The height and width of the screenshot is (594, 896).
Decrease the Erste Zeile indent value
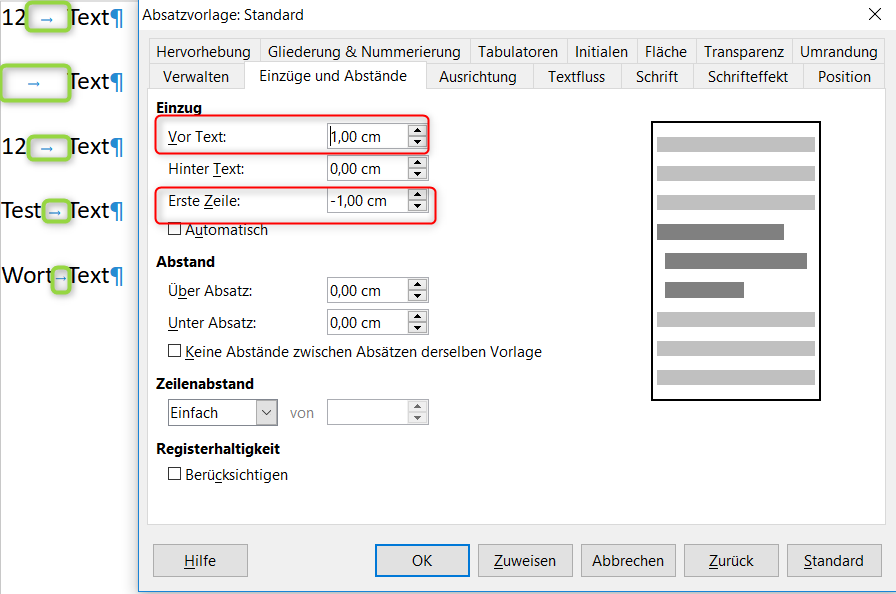[x=417, y=207]
